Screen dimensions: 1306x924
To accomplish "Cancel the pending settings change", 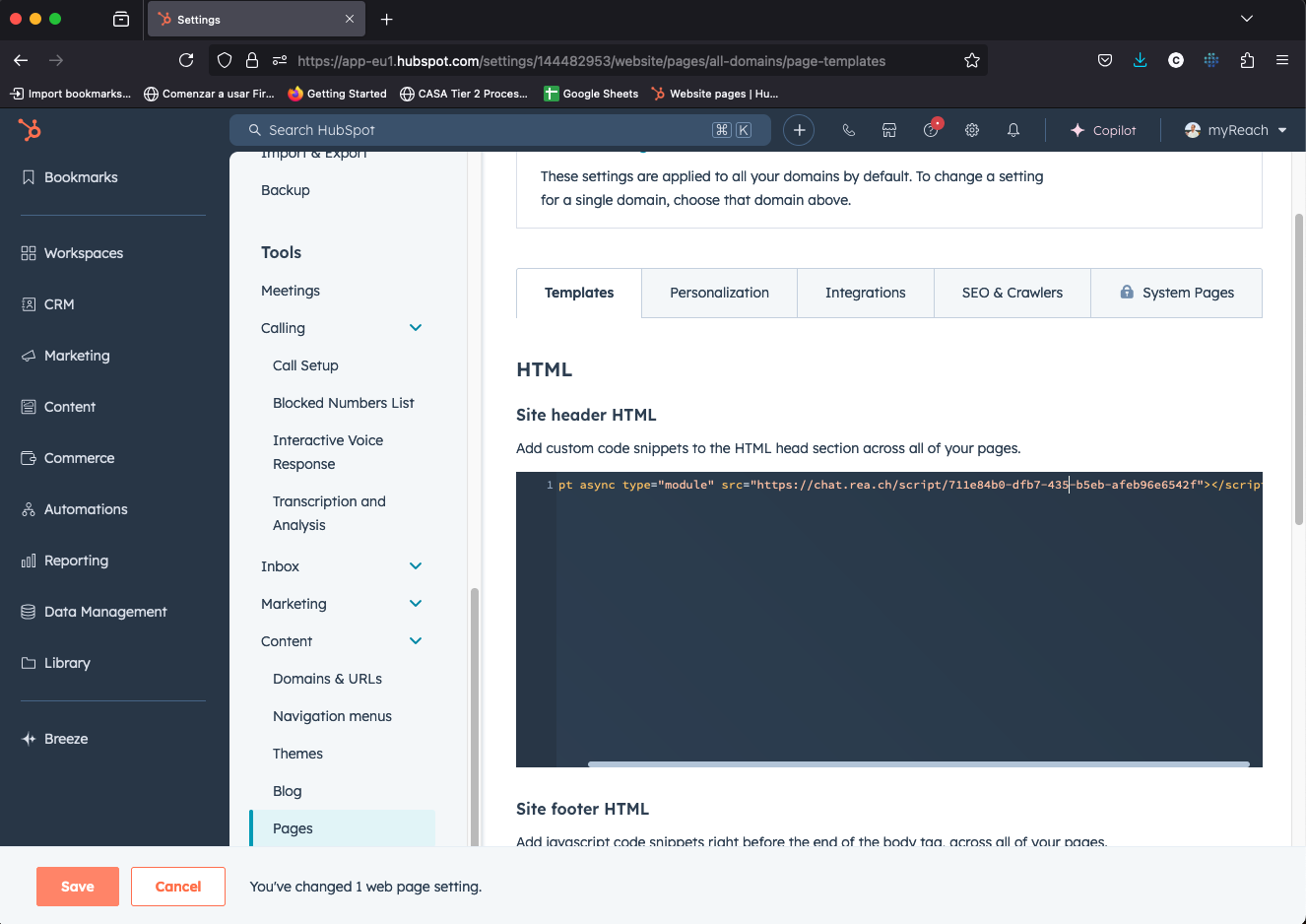I will 178,887.
